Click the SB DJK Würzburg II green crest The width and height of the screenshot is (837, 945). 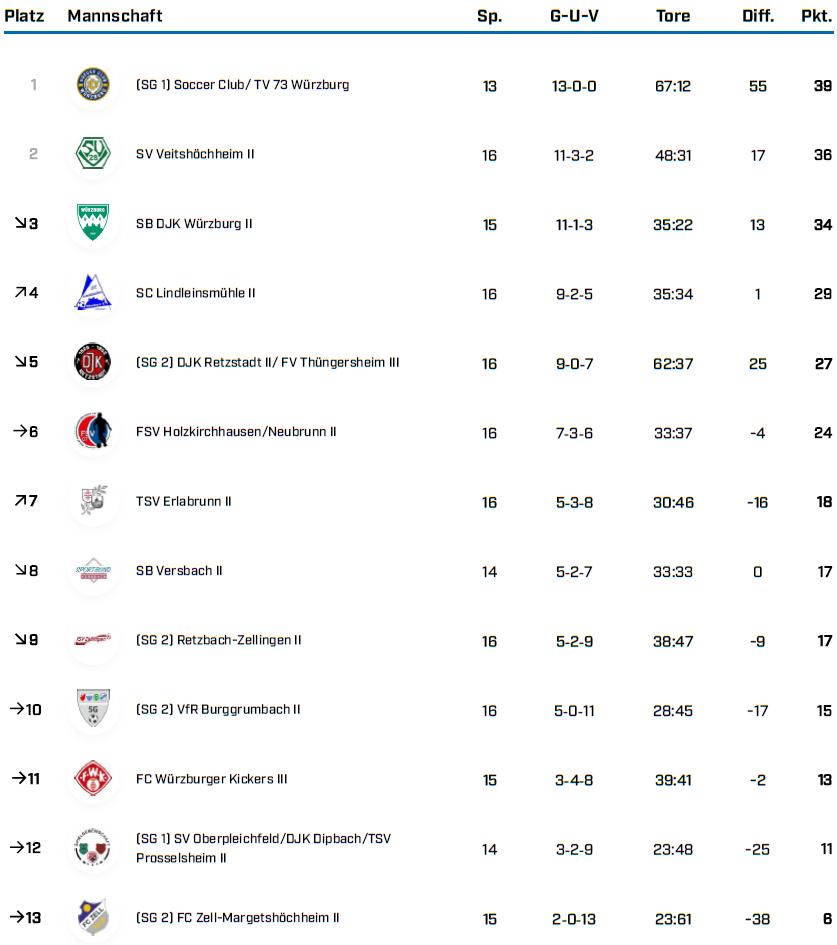click(x=93, y=224)
